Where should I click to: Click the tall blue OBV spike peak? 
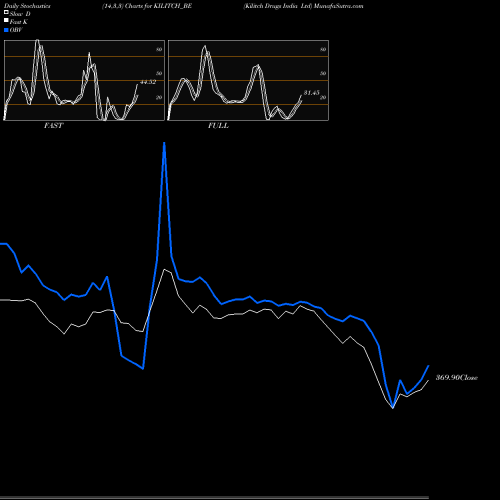click(x=164, y=144)
